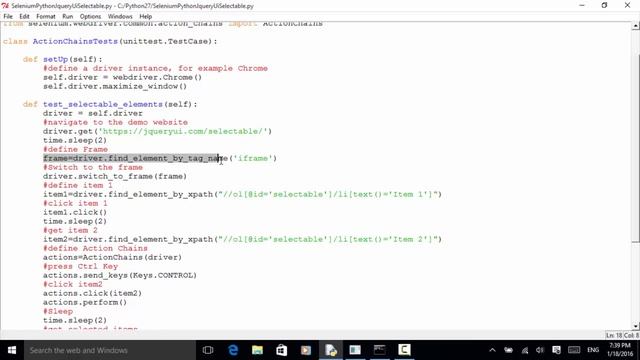Click the xpath string containing 'Item 1'
Viewport: 640px width, 360px height.
pos(328,194)
